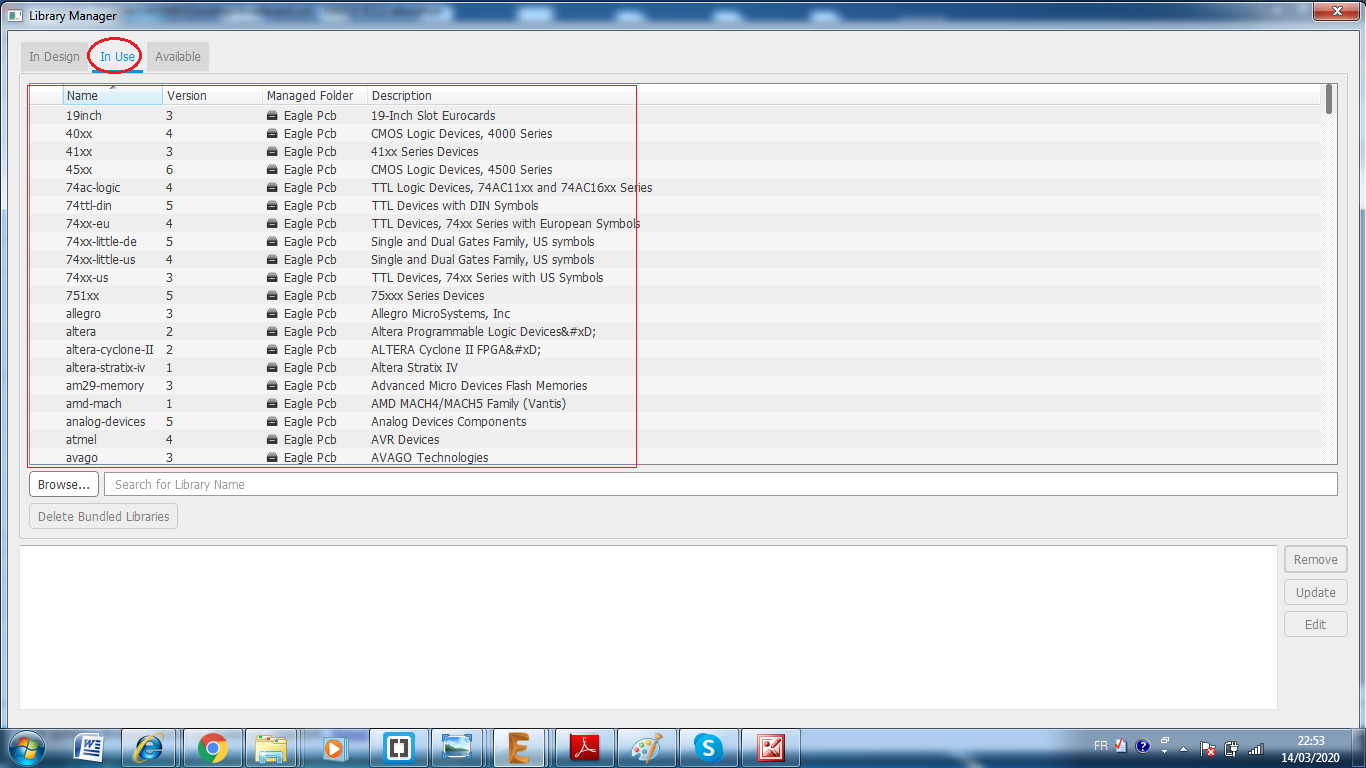This screenshot has height=768, width=1366.
Task: Click the managed folder icon for 74ac-logic
Action: point(272,188)
